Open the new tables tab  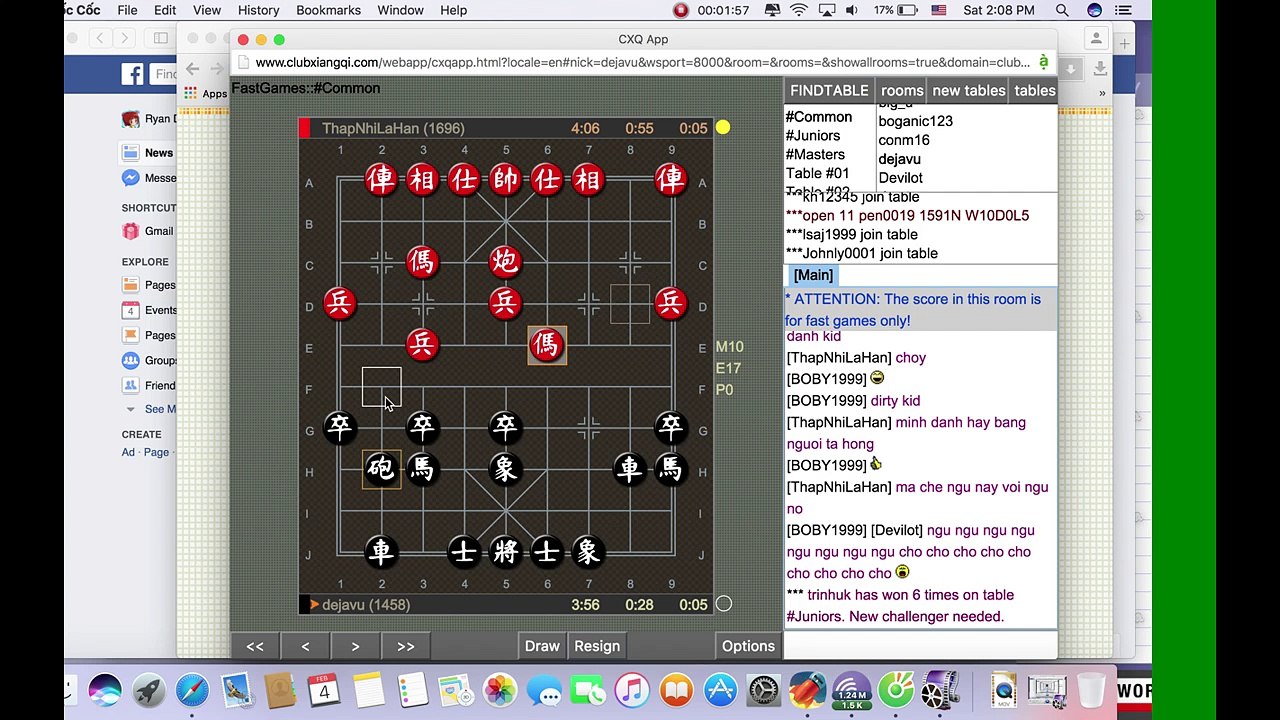[x=969, y=90]
